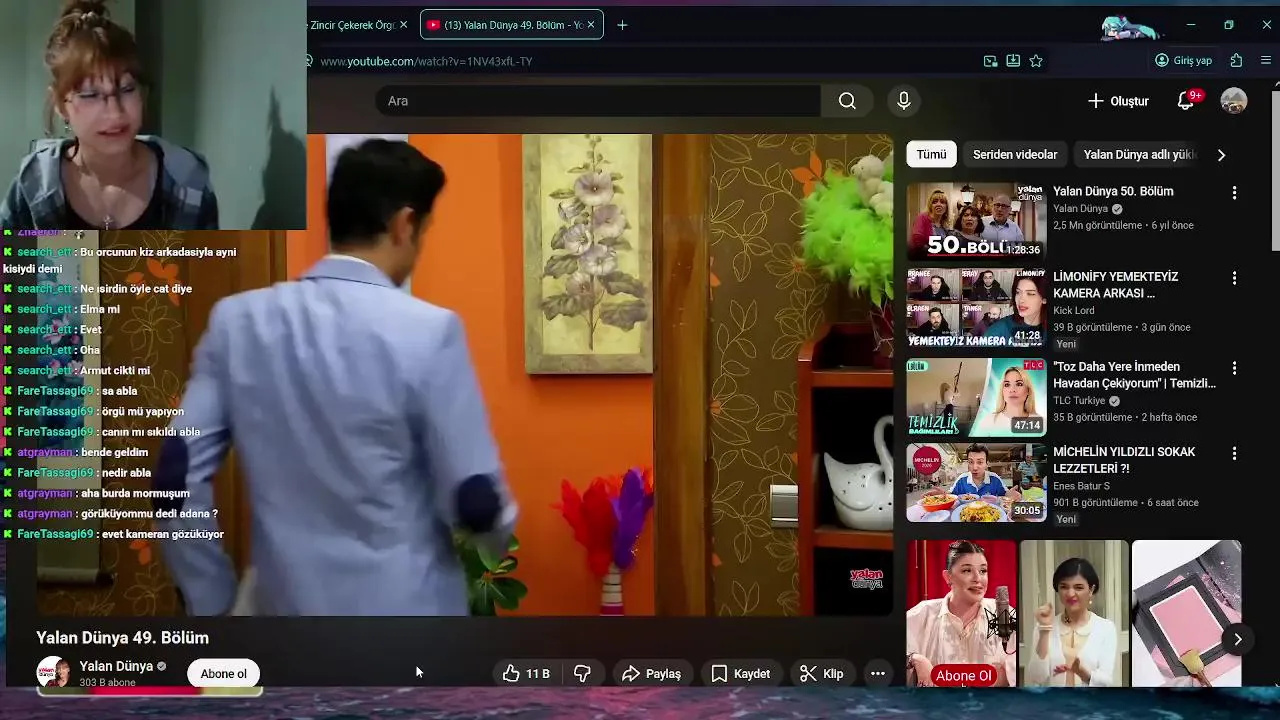Open browser extensions puzzle icon

coord(1237,61)
